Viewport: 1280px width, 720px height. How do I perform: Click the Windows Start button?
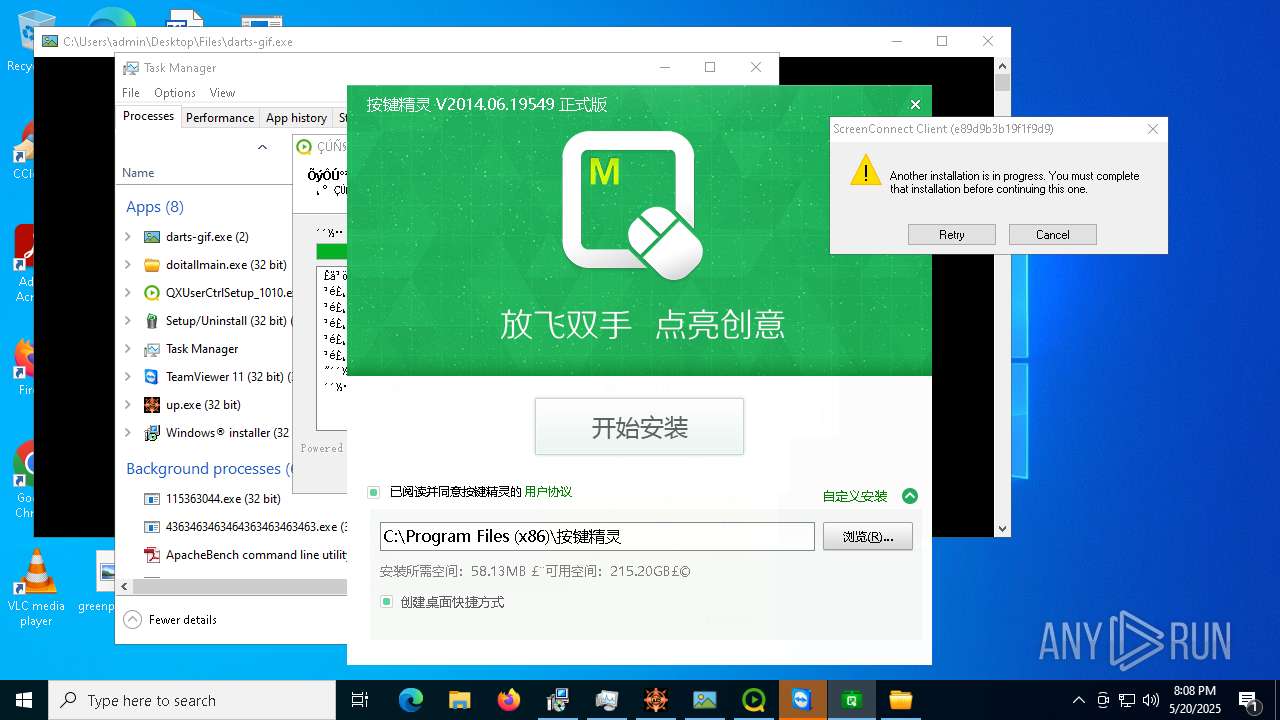[24, 700]
